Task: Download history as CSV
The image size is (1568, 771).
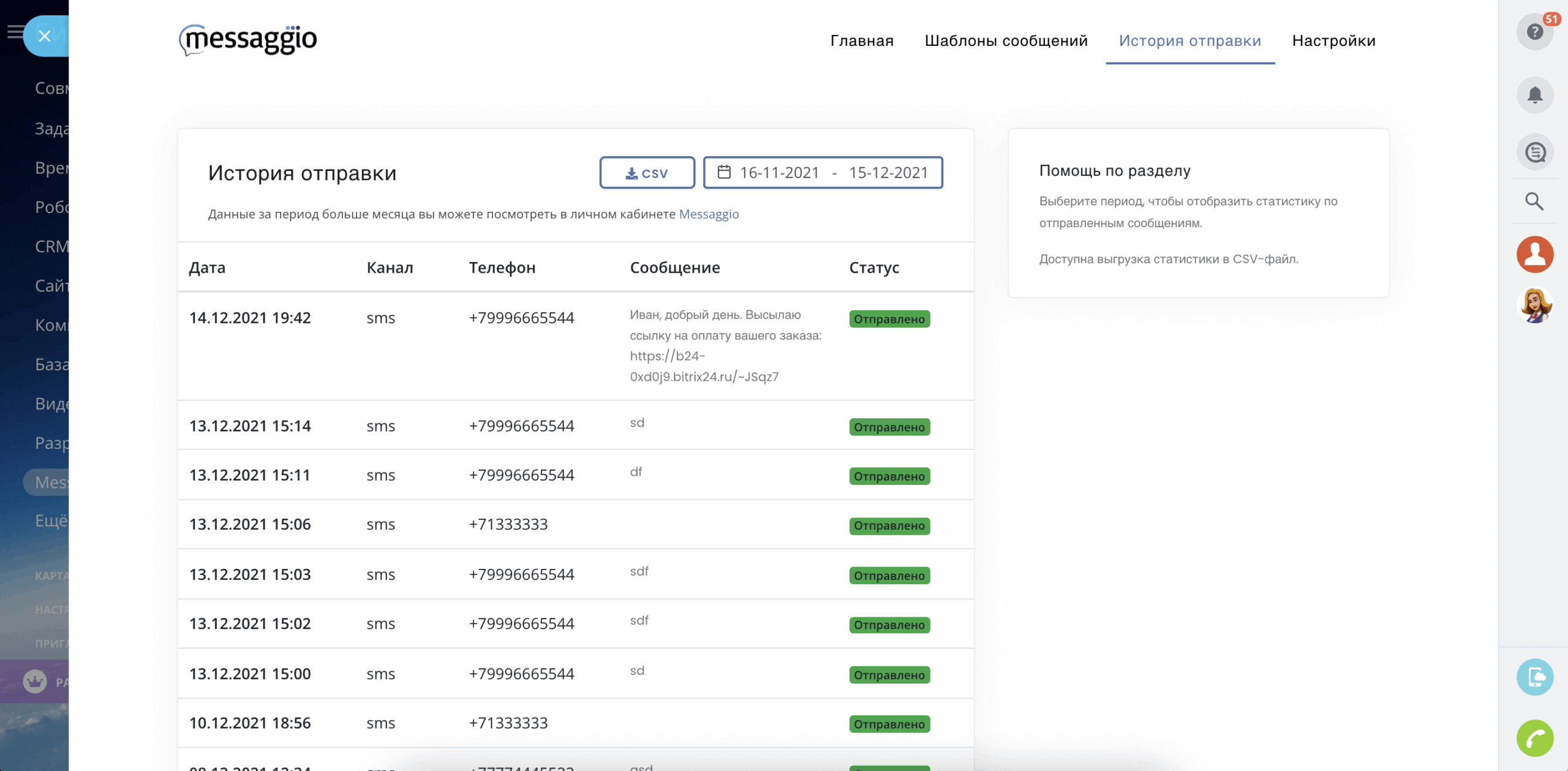Action: [x=647, y=173]
